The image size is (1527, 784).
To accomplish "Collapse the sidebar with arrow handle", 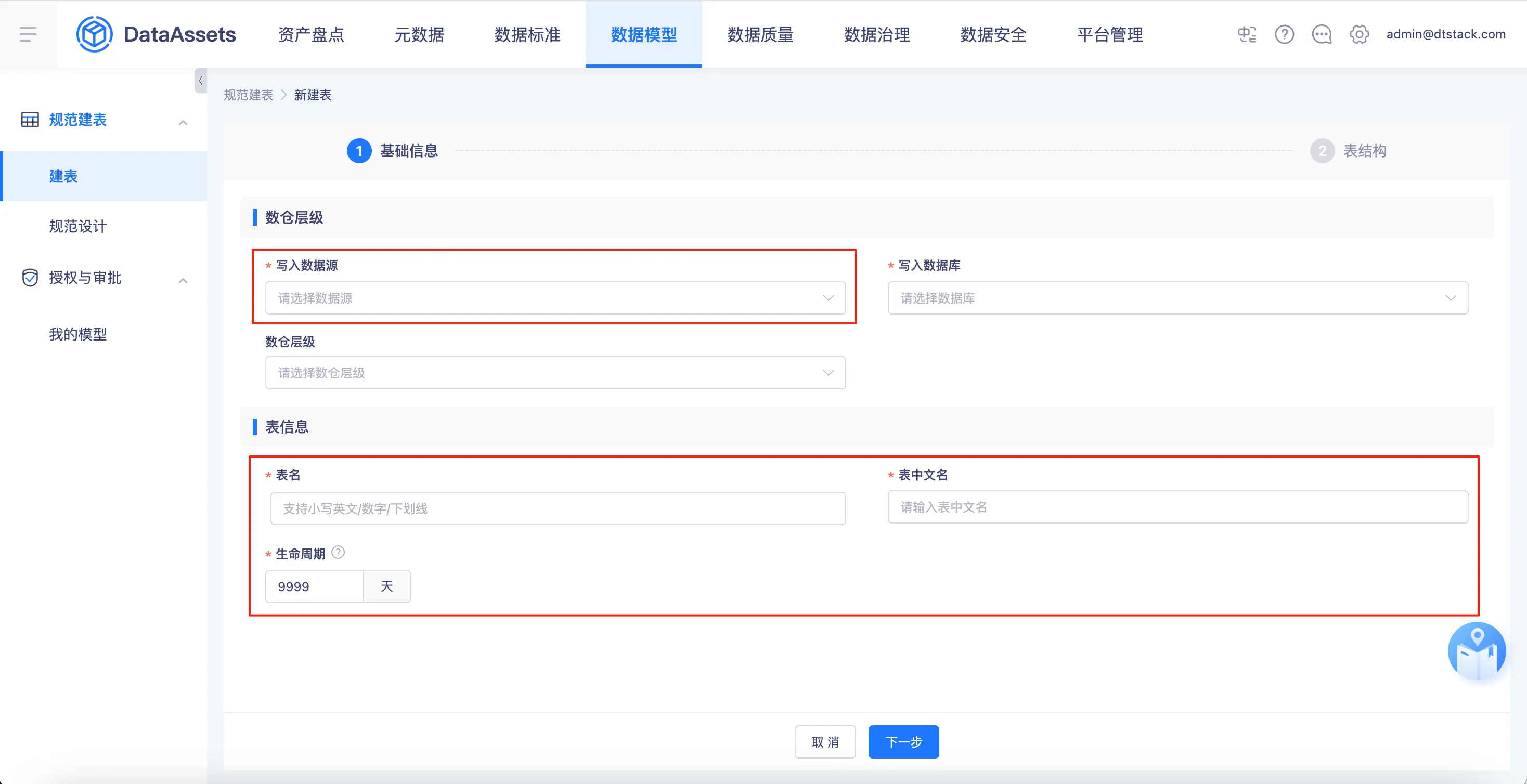I will 200,81.
